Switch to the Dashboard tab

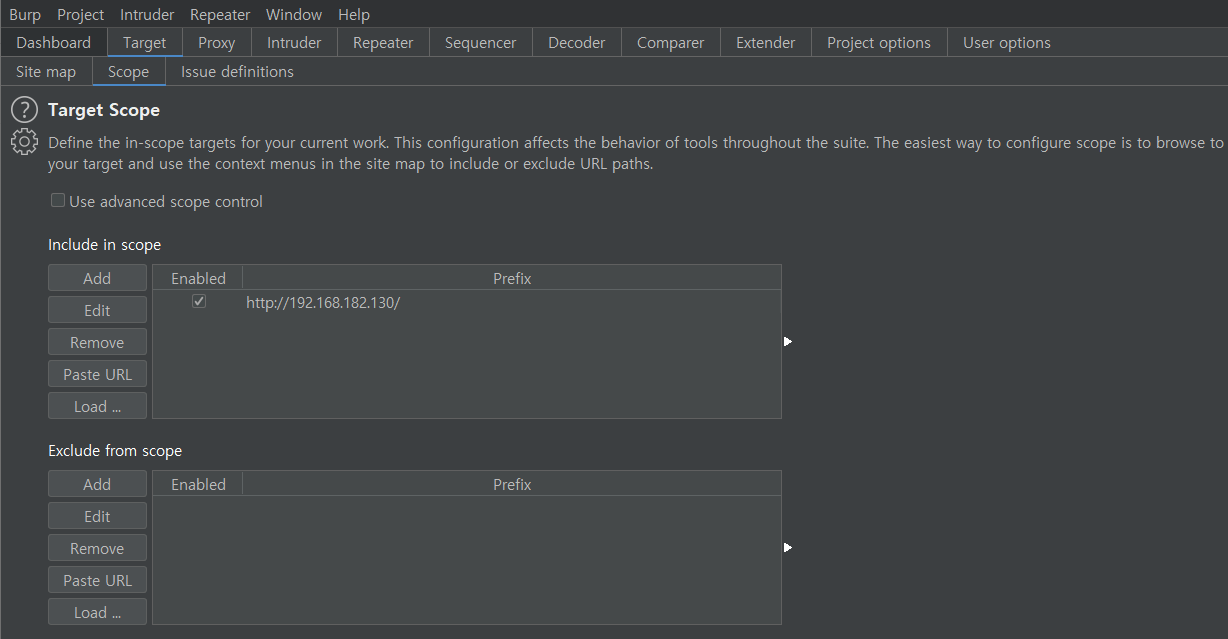54,43
